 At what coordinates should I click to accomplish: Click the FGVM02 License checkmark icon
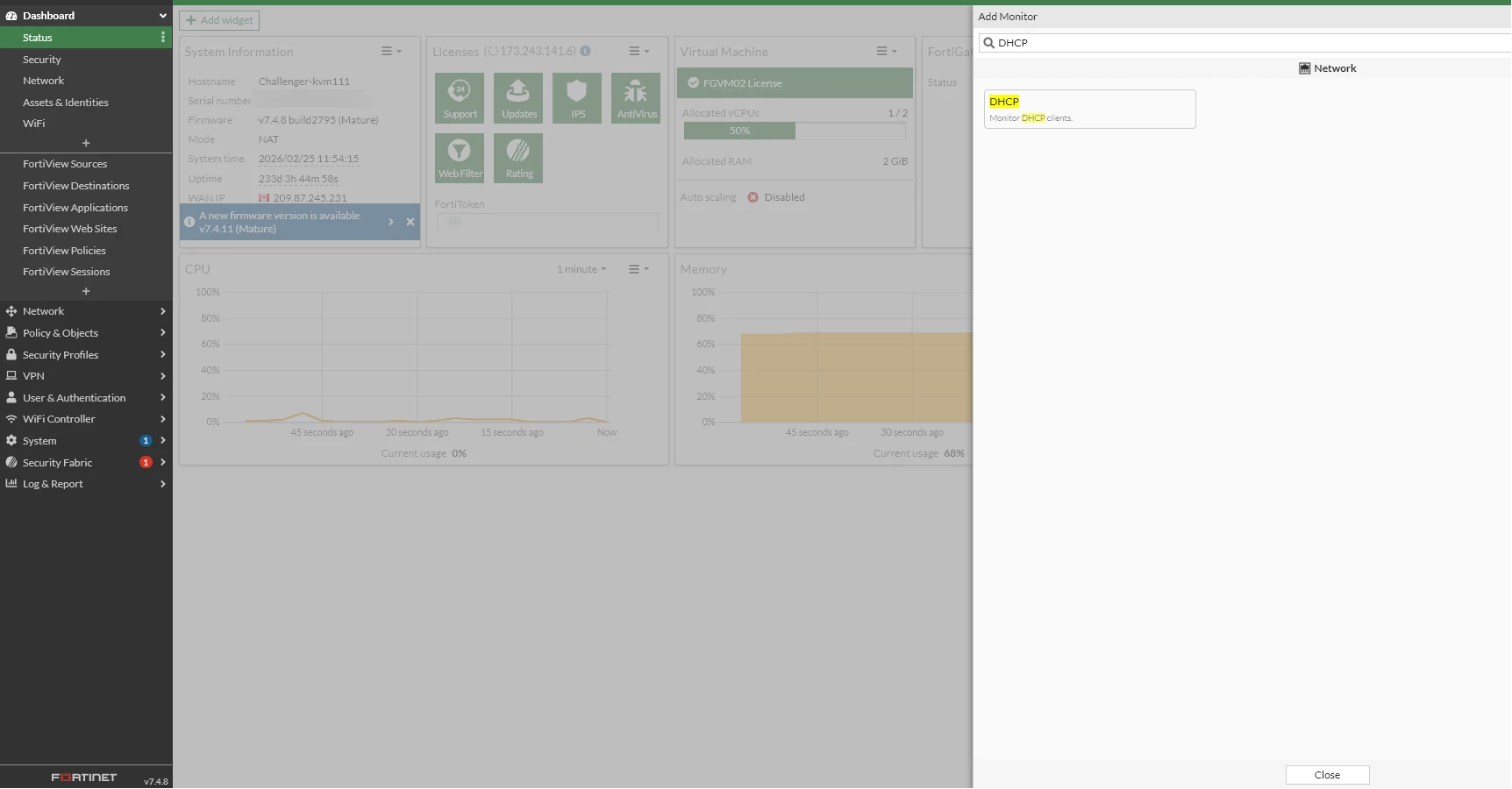693,82
